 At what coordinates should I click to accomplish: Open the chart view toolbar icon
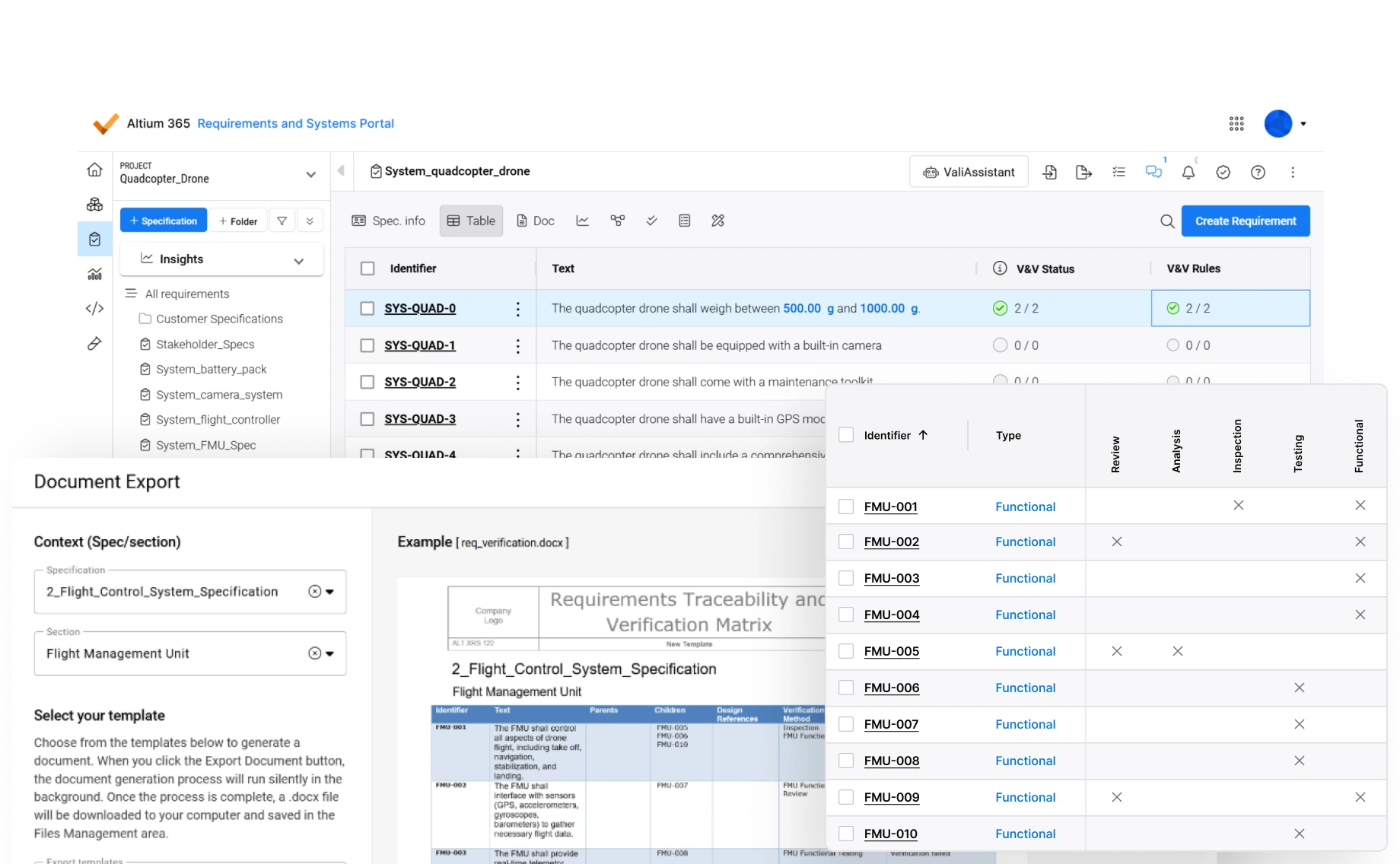tap(583, 221)
